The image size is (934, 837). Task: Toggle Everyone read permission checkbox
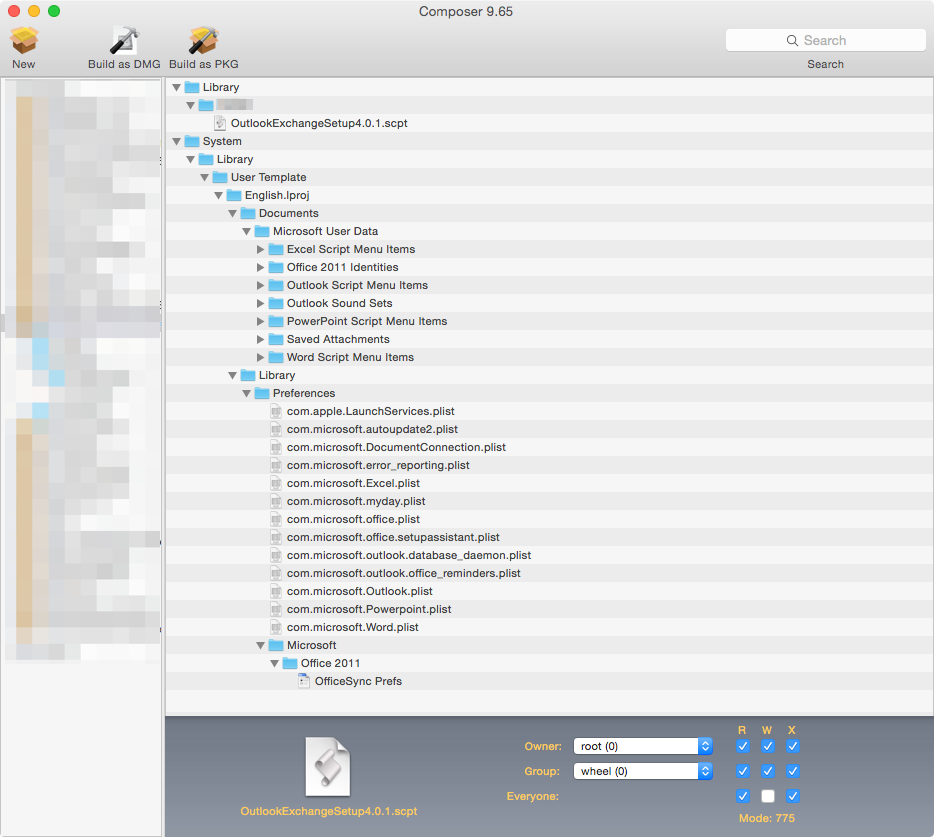click(743, 796)
